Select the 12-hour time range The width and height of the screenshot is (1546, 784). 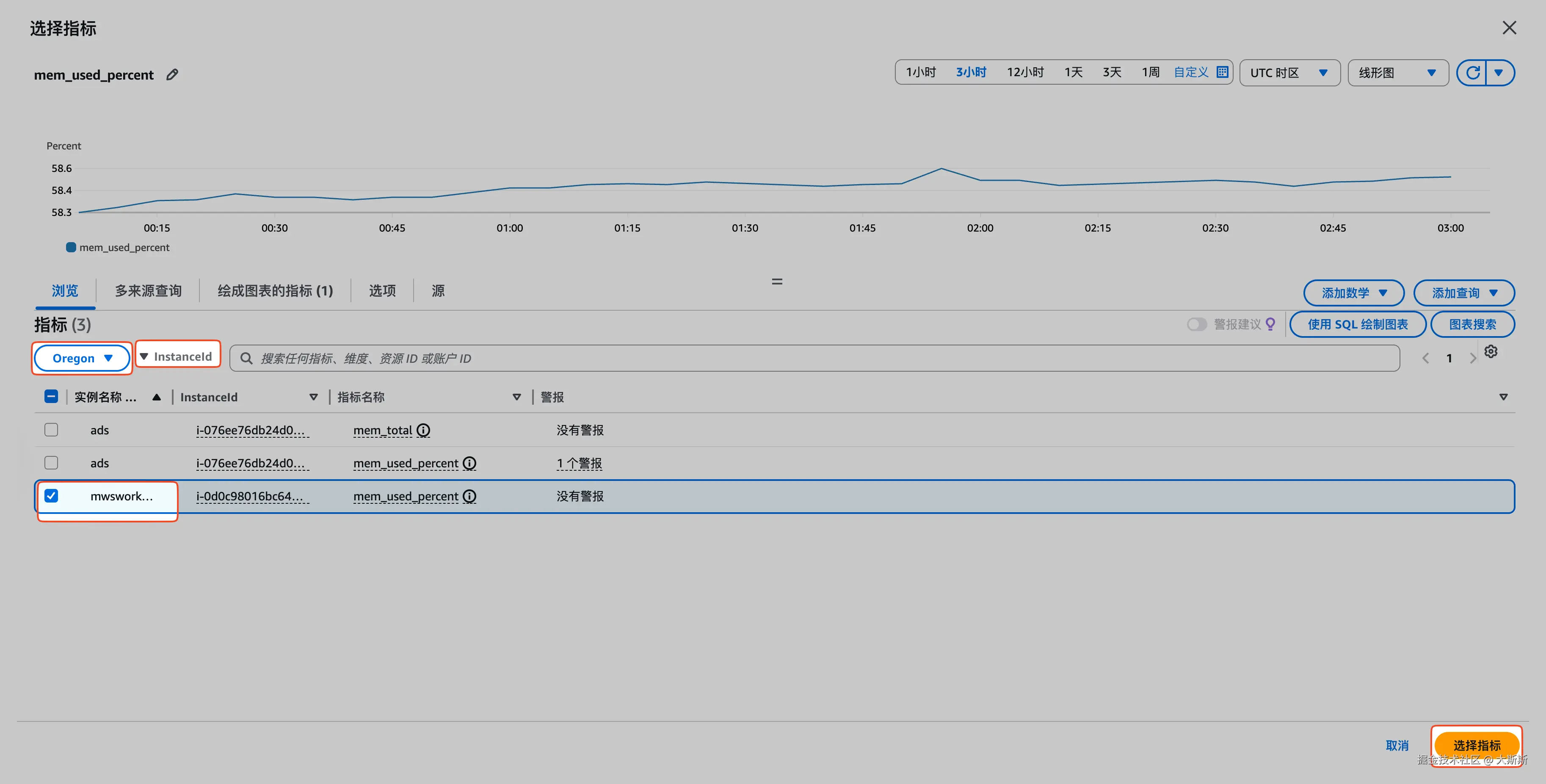tap(1025, 72)
